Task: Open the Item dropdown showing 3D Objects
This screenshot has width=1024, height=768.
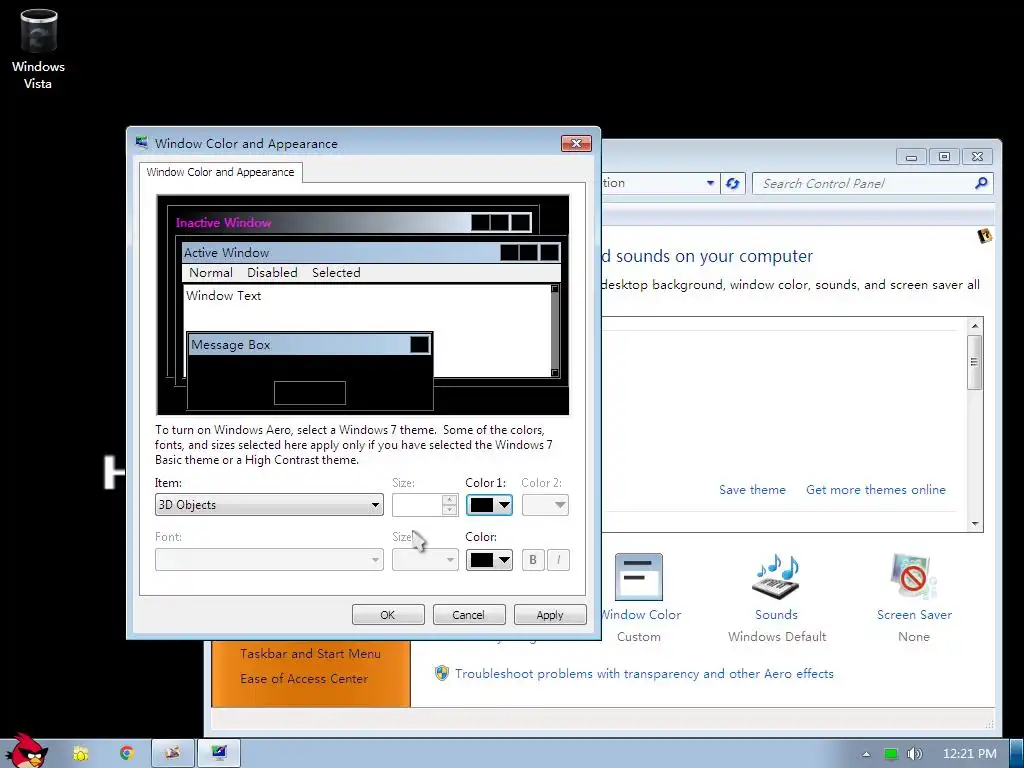Action: (269, 505)
